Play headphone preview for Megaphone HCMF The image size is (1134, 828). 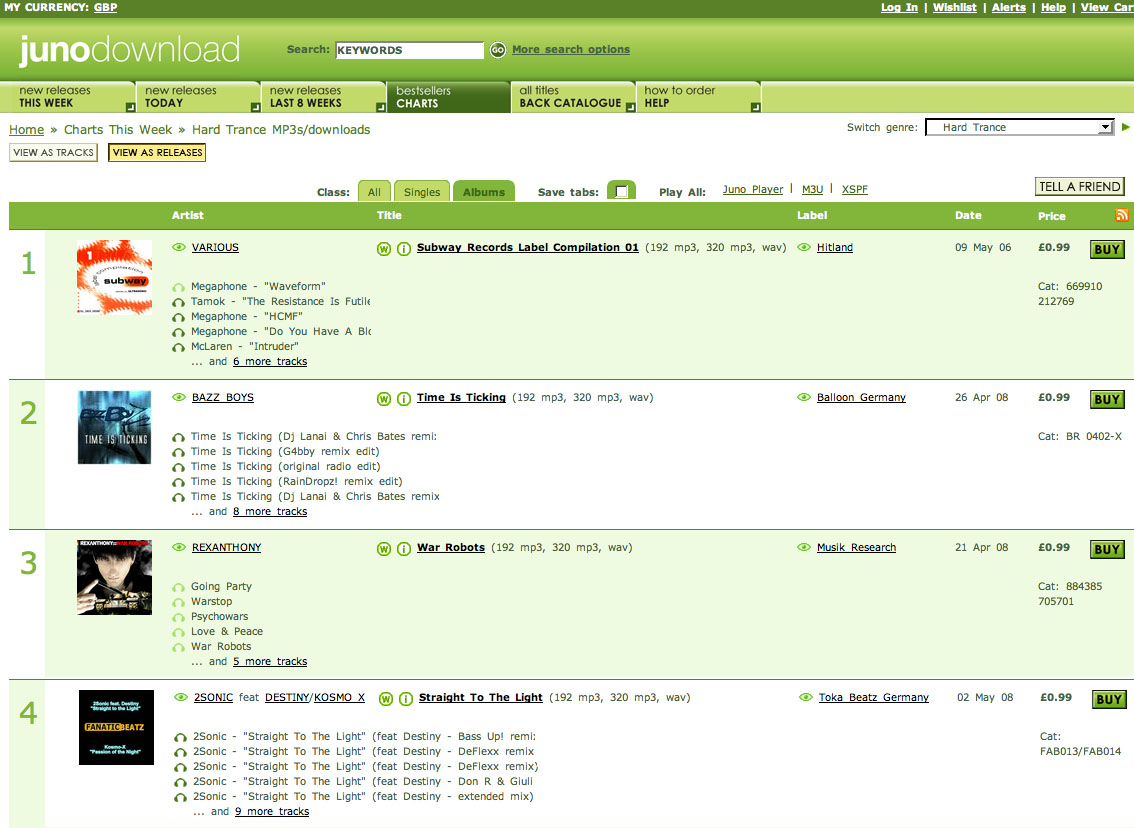pyautogui.click(x=179, y=317)
